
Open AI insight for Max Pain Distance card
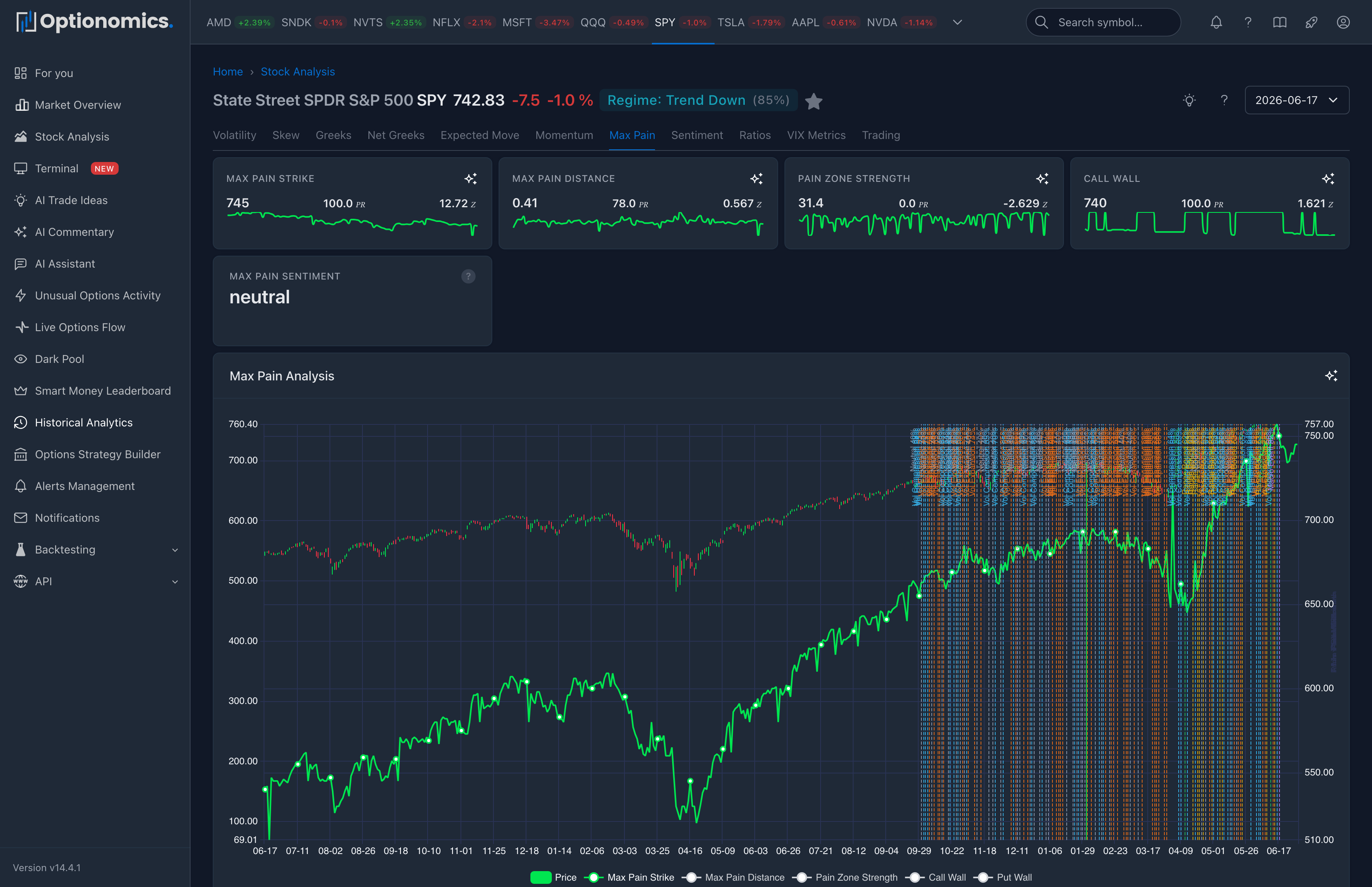[756, 179]
